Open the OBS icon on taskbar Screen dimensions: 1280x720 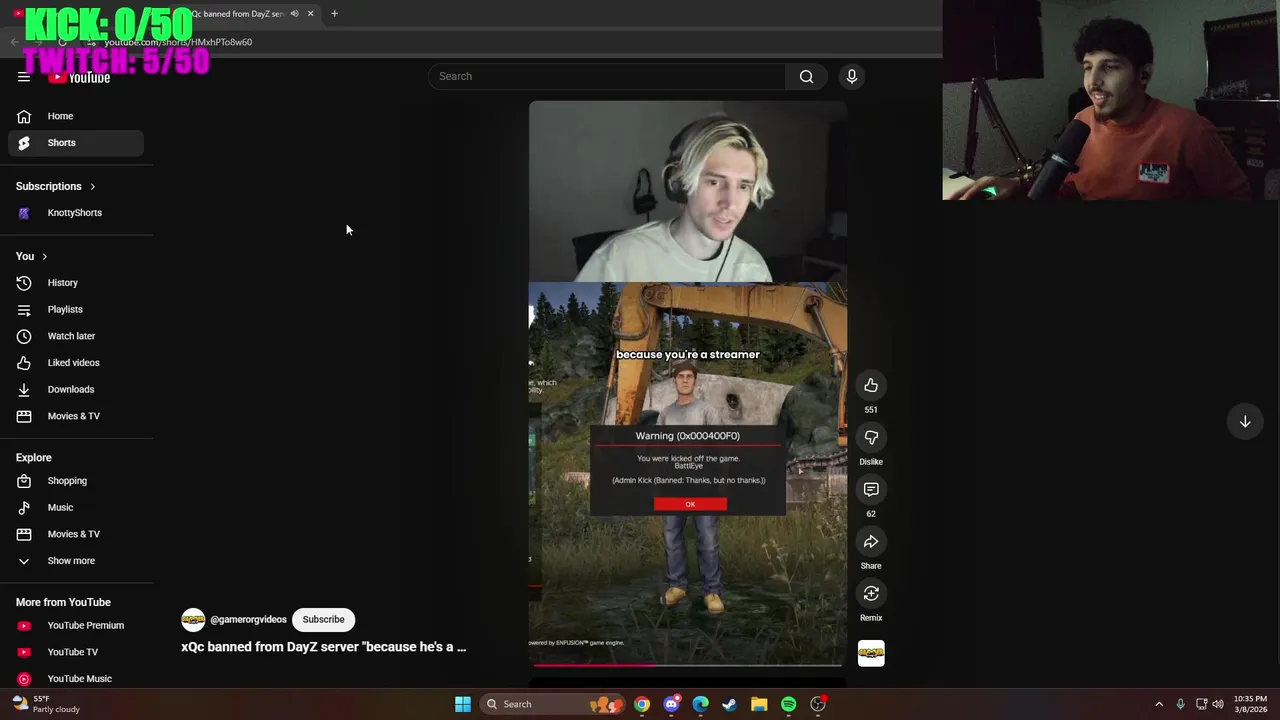818,704
